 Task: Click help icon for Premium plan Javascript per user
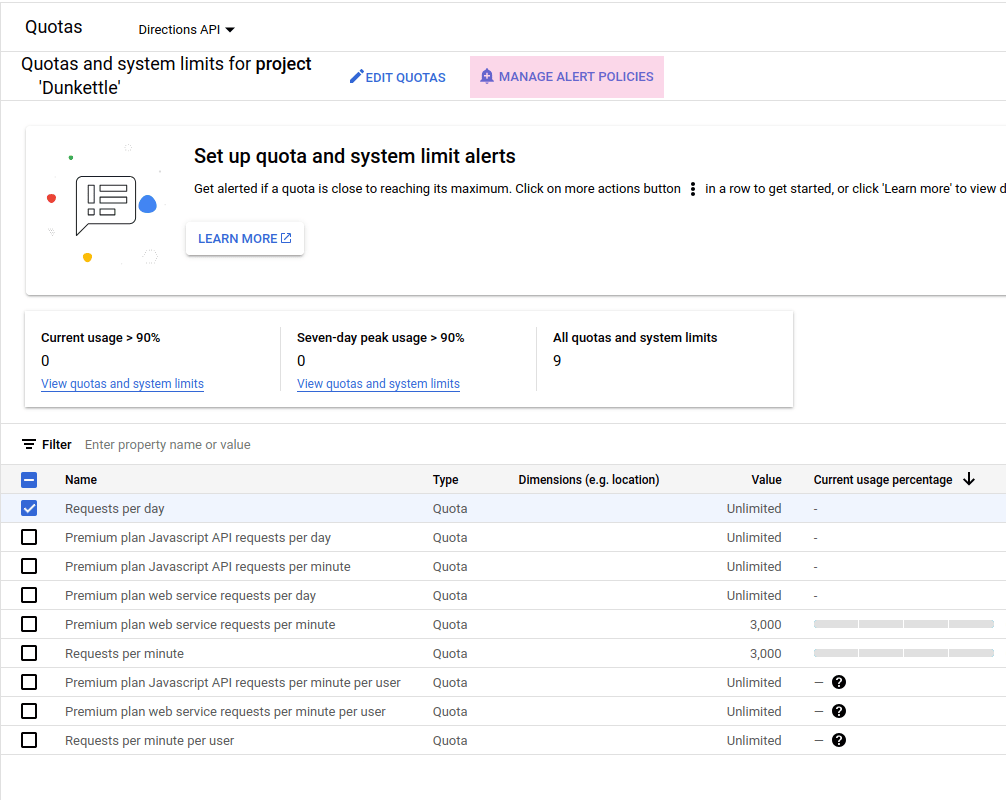click(839, 683)
